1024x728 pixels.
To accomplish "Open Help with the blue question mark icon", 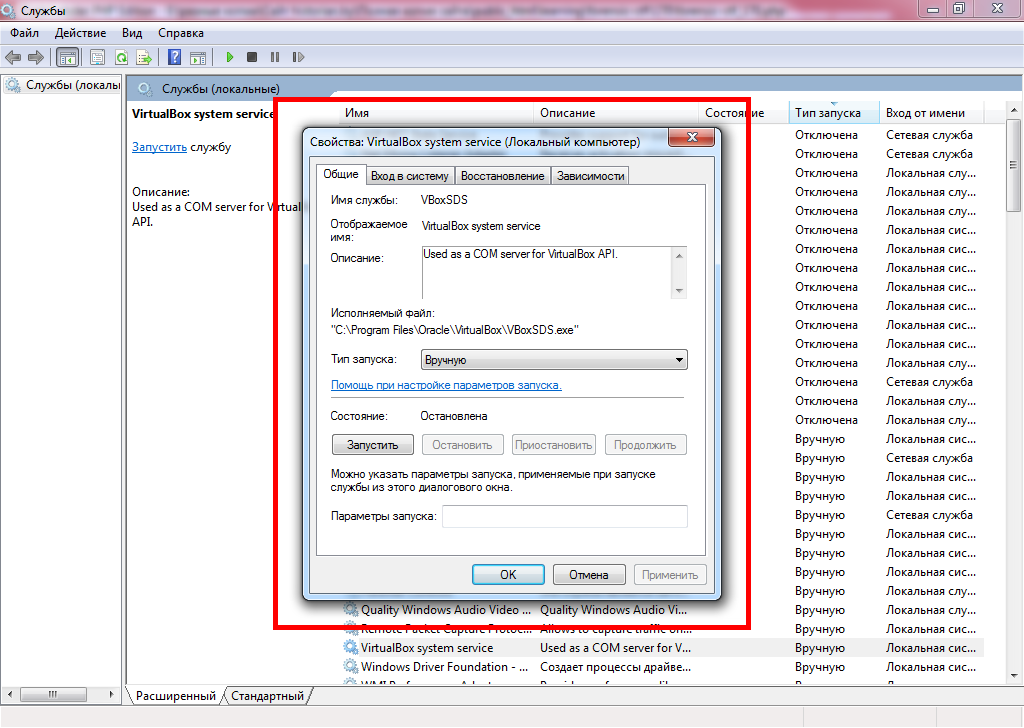I will point(175,58).
